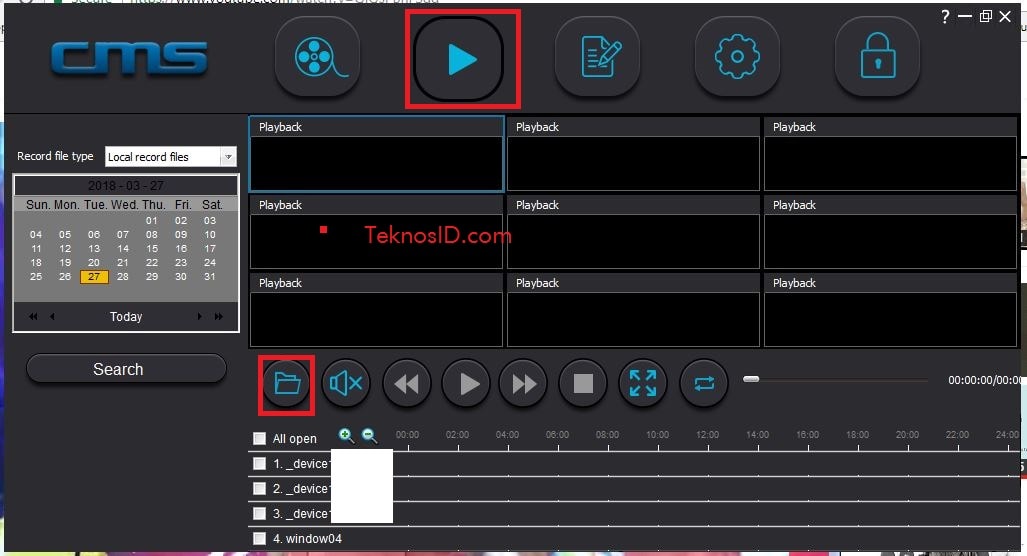1027x556 pixels.
Task: Zoom out the timeline
Action: [x=369, y=436]
